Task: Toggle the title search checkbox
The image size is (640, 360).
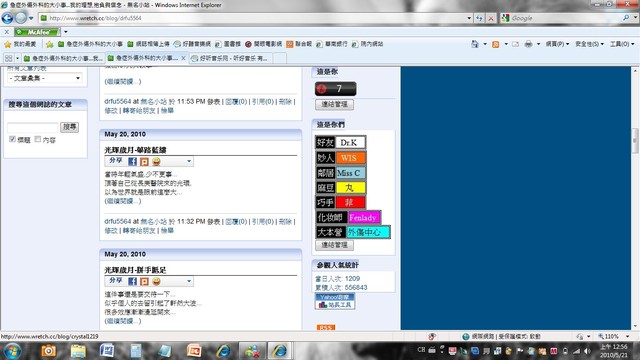Action: (12, 139)
